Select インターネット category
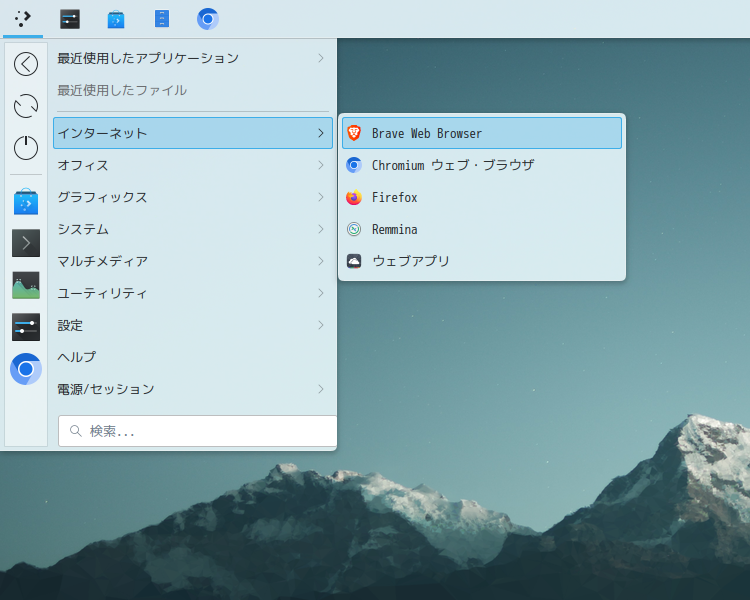Viewport: 750px width, 600px height. pyautogui.click(x=193, y=133)
